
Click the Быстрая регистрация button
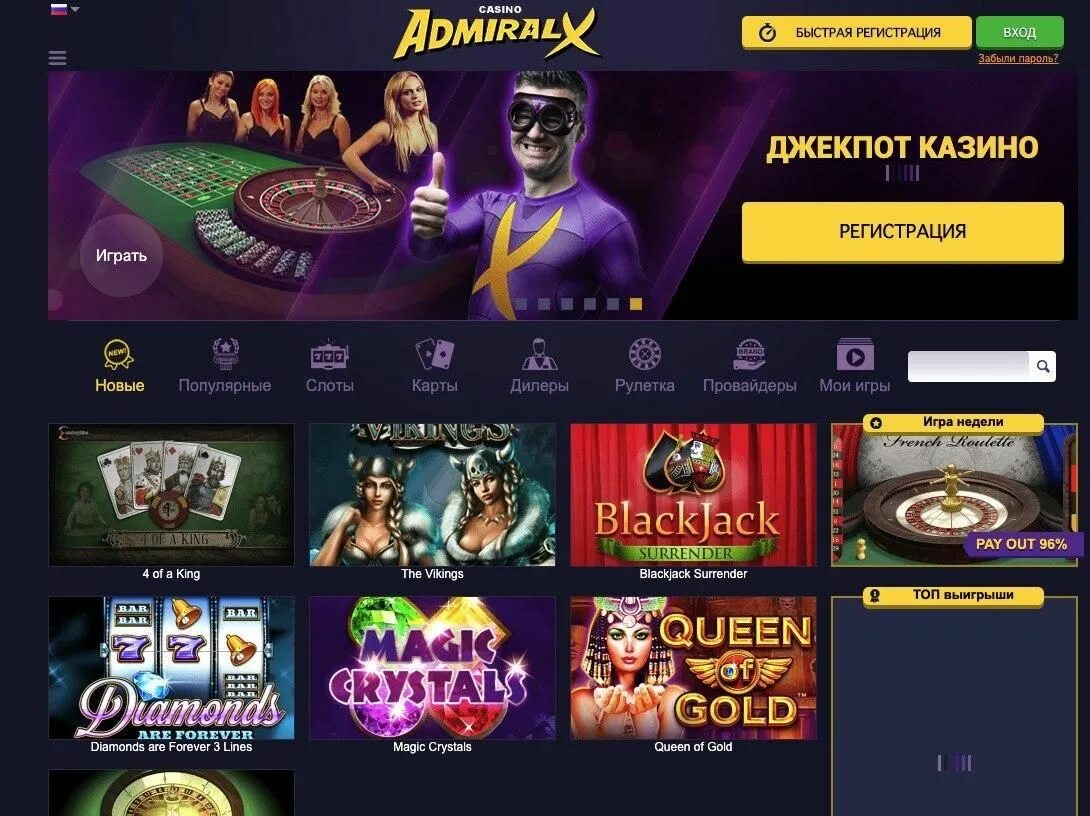click(x=856, y=33)
